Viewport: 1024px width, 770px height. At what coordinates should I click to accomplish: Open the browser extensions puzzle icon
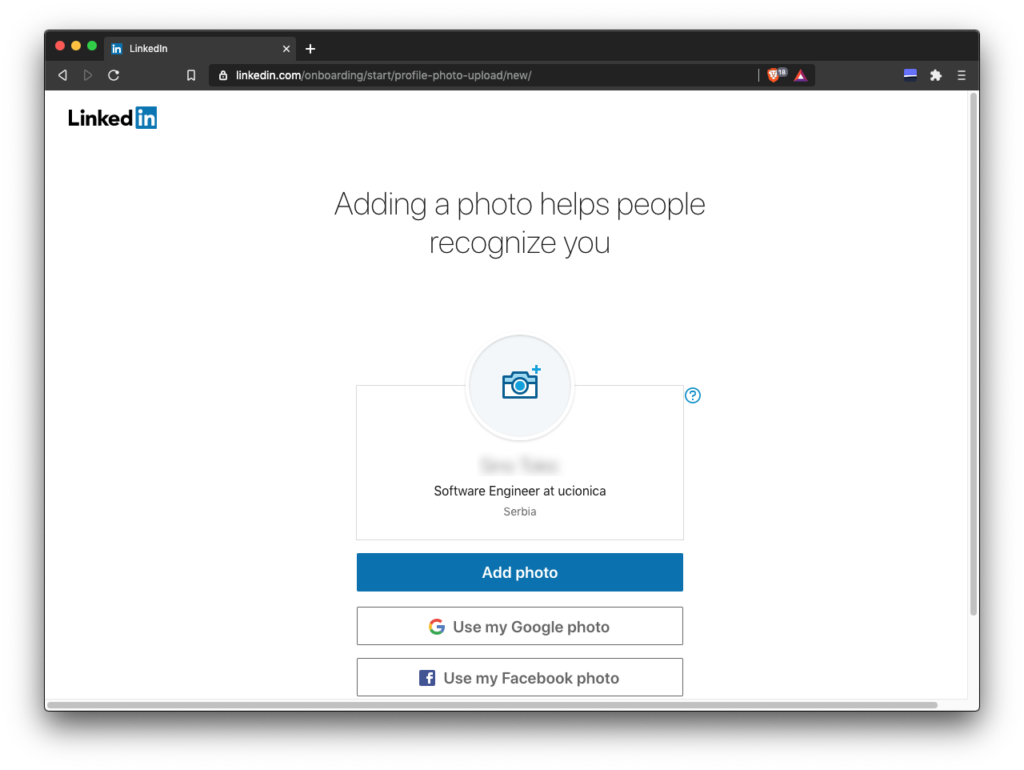pos(936,75)
